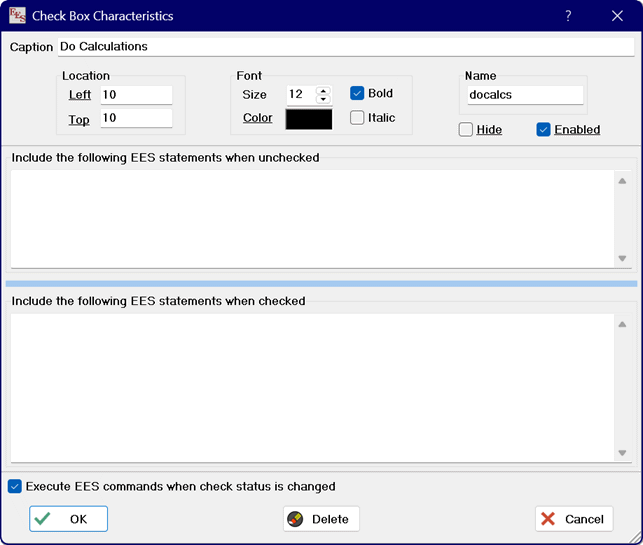Click the OK button with green checkmark
643x545 pixels.
coord(68,518)
